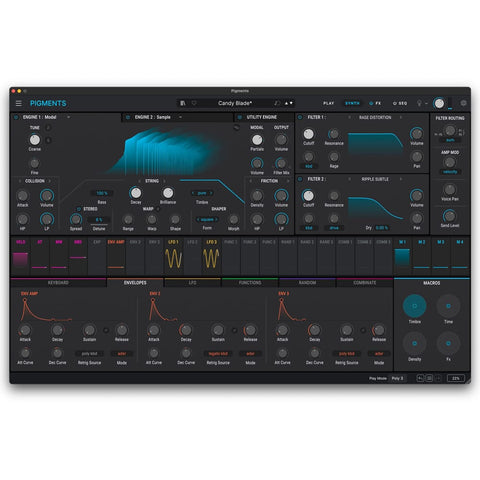
Task: Open Amp Mod velocity source dropdown
Action: point(450,172)
